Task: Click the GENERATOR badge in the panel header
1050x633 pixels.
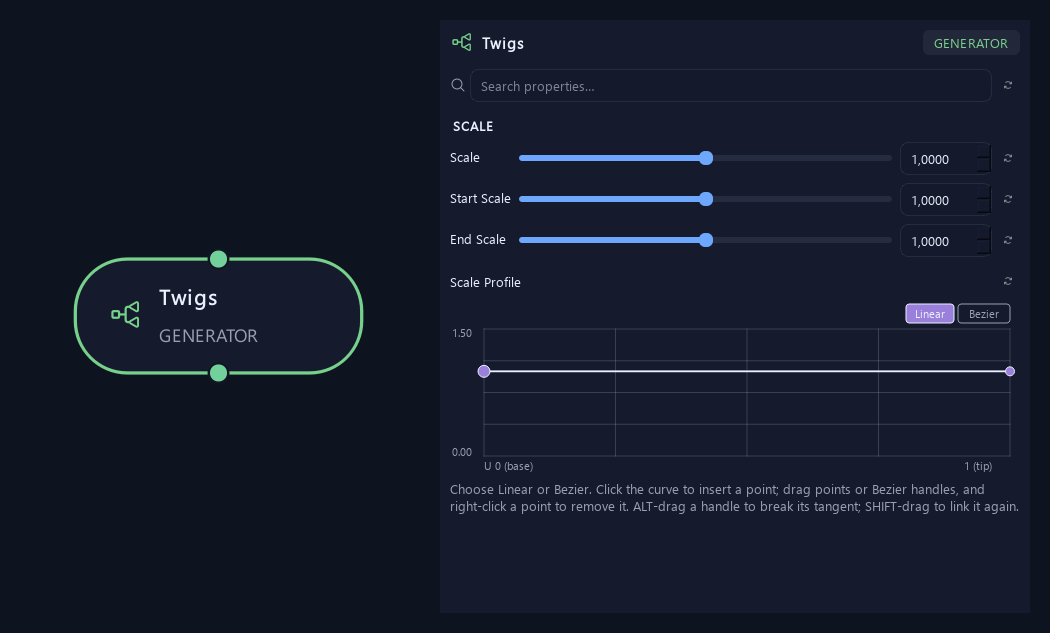Action: [971, 43]
